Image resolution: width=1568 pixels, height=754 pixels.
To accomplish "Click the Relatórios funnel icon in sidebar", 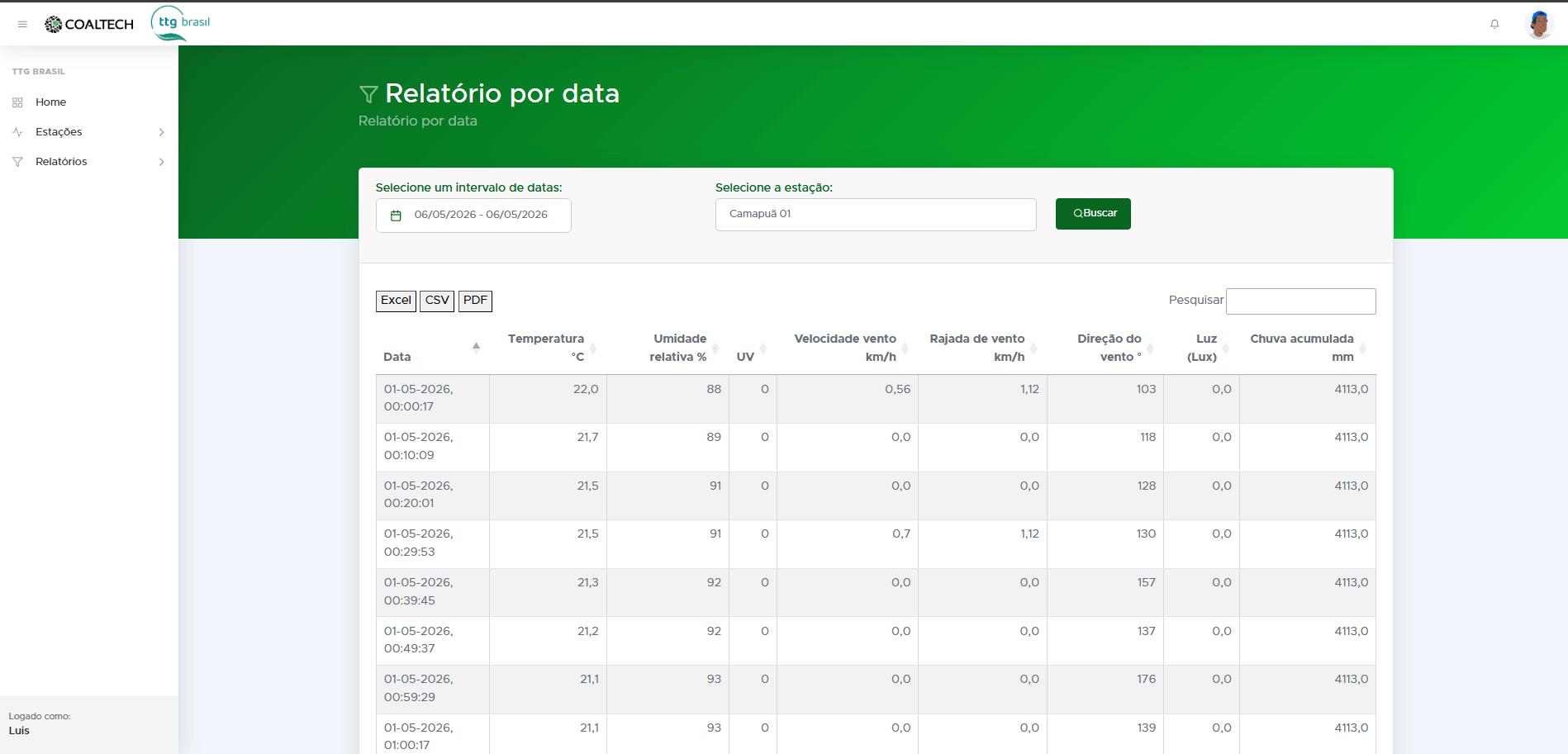I will point(17,162).
